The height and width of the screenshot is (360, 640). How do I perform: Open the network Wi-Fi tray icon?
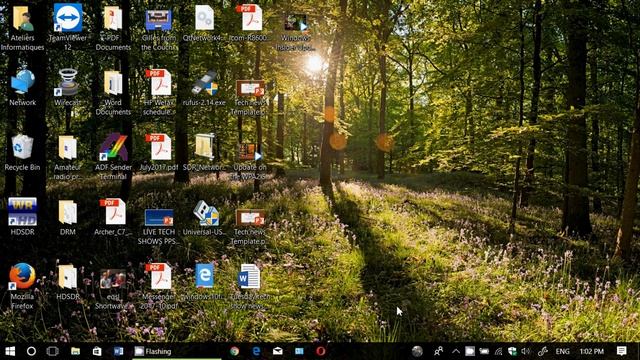point(498,351)
